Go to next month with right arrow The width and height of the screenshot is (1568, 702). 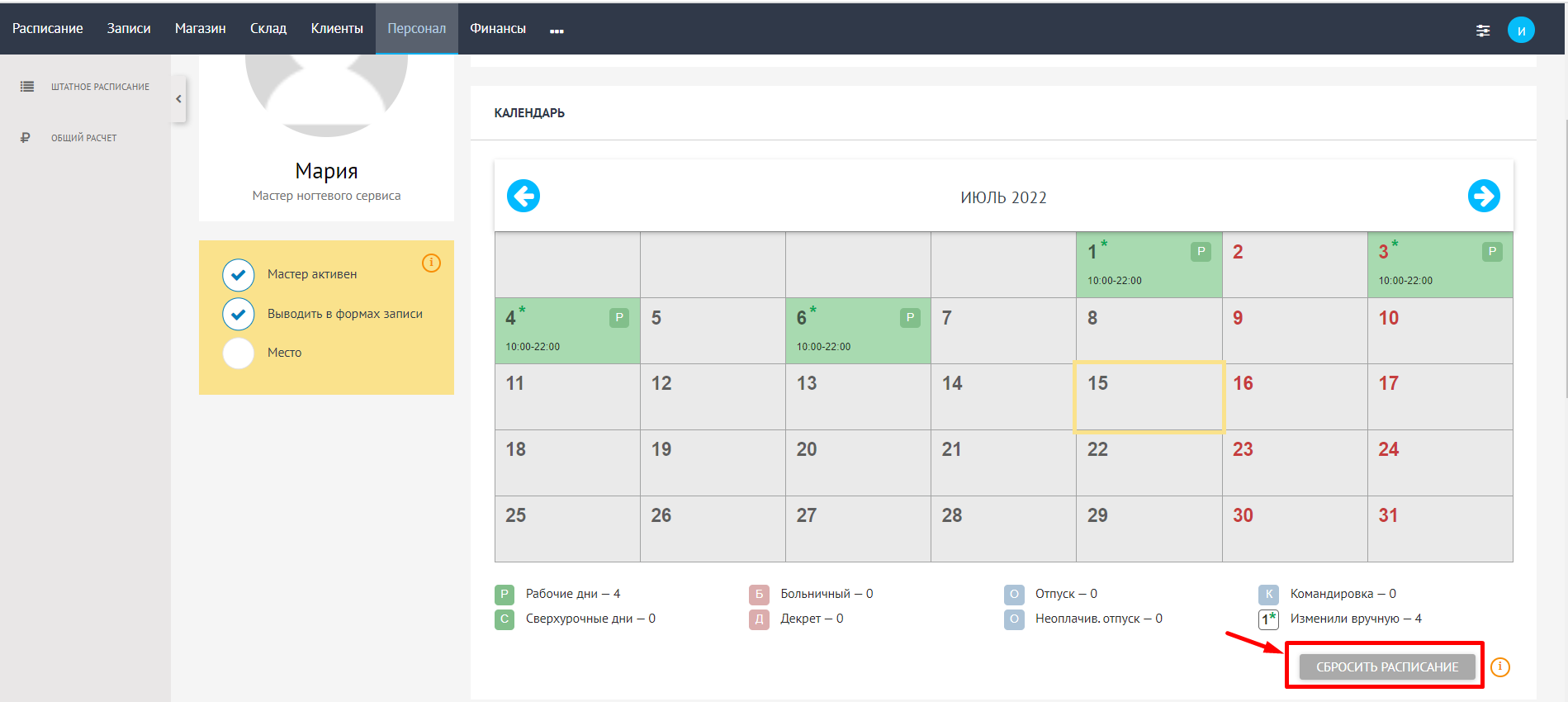tap(1484, 196)
